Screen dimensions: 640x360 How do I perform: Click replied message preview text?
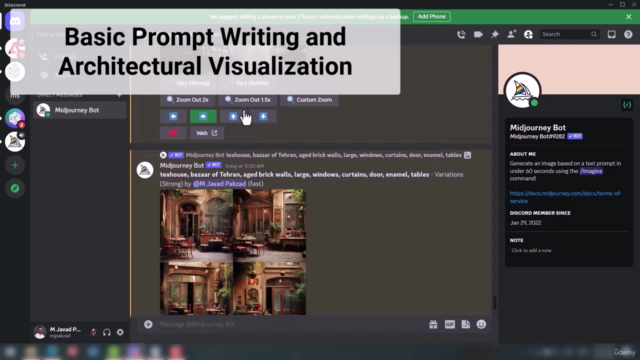(344, 155)
